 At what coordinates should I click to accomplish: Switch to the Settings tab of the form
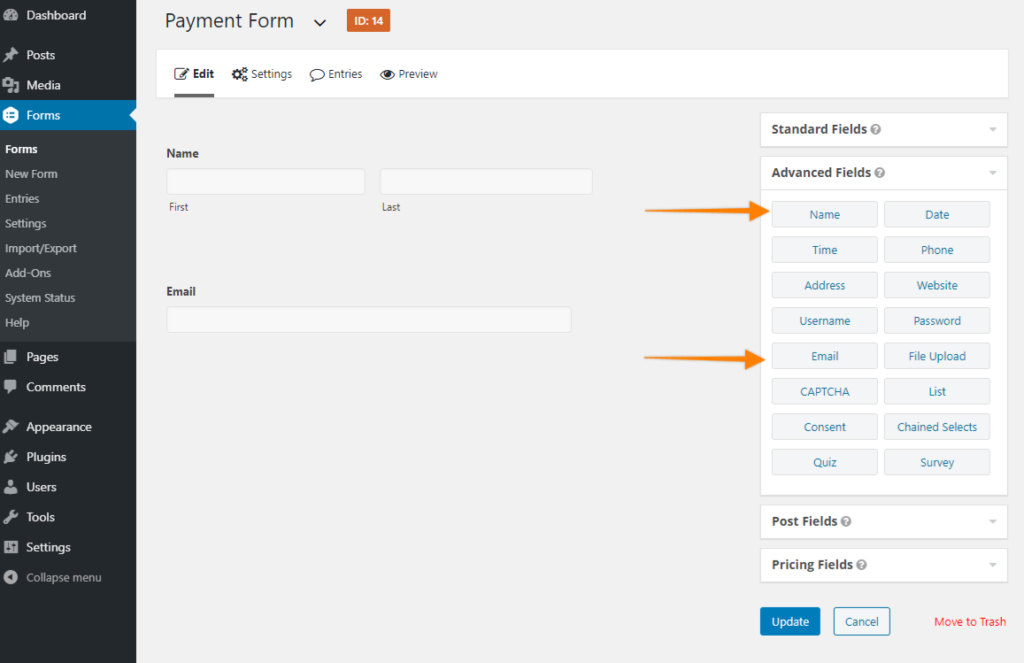262,73
